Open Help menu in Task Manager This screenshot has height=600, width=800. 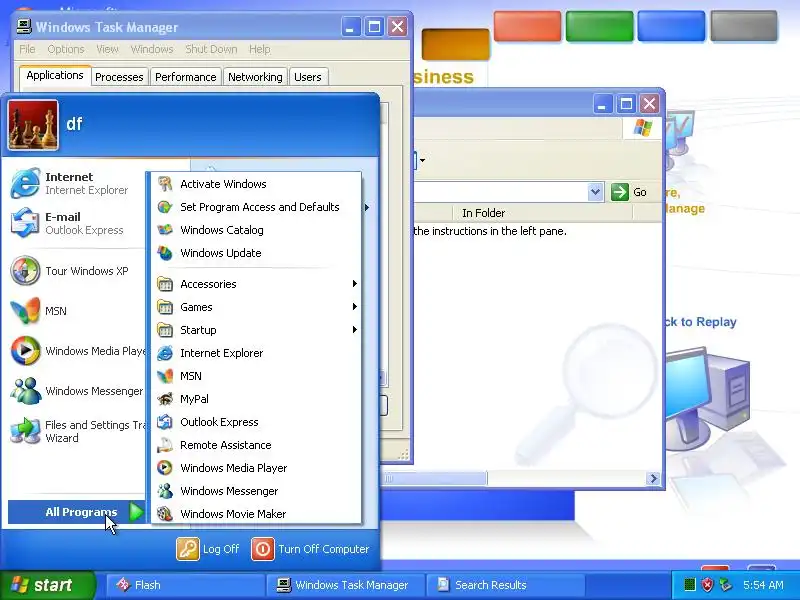260,49
